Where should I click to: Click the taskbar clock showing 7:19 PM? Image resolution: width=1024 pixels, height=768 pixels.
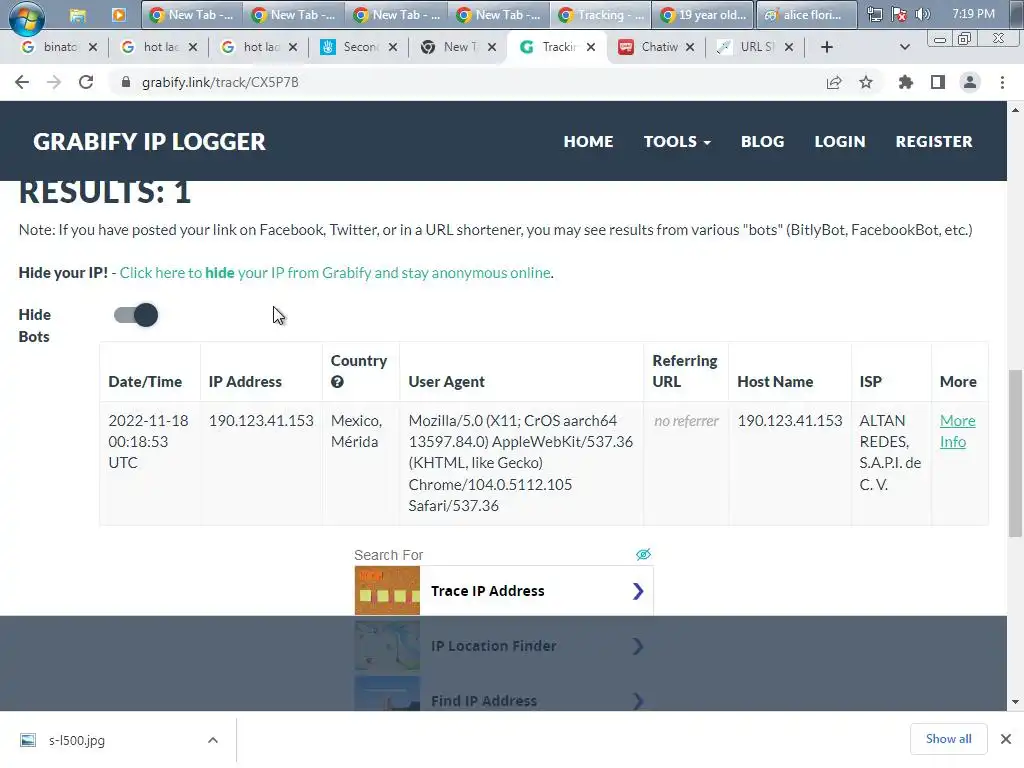tap(973, 14)
